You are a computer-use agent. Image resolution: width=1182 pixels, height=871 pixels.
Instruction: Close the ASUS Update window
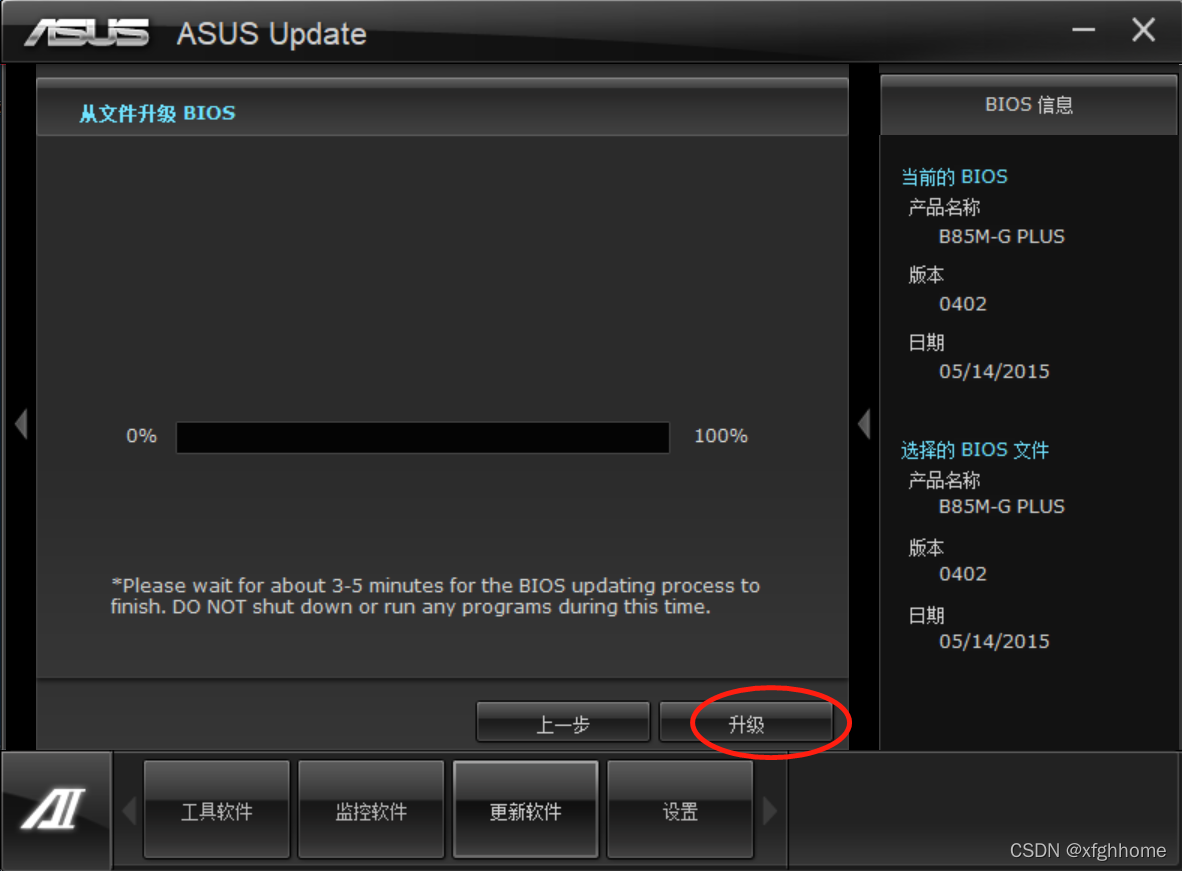coord(1143,30)
